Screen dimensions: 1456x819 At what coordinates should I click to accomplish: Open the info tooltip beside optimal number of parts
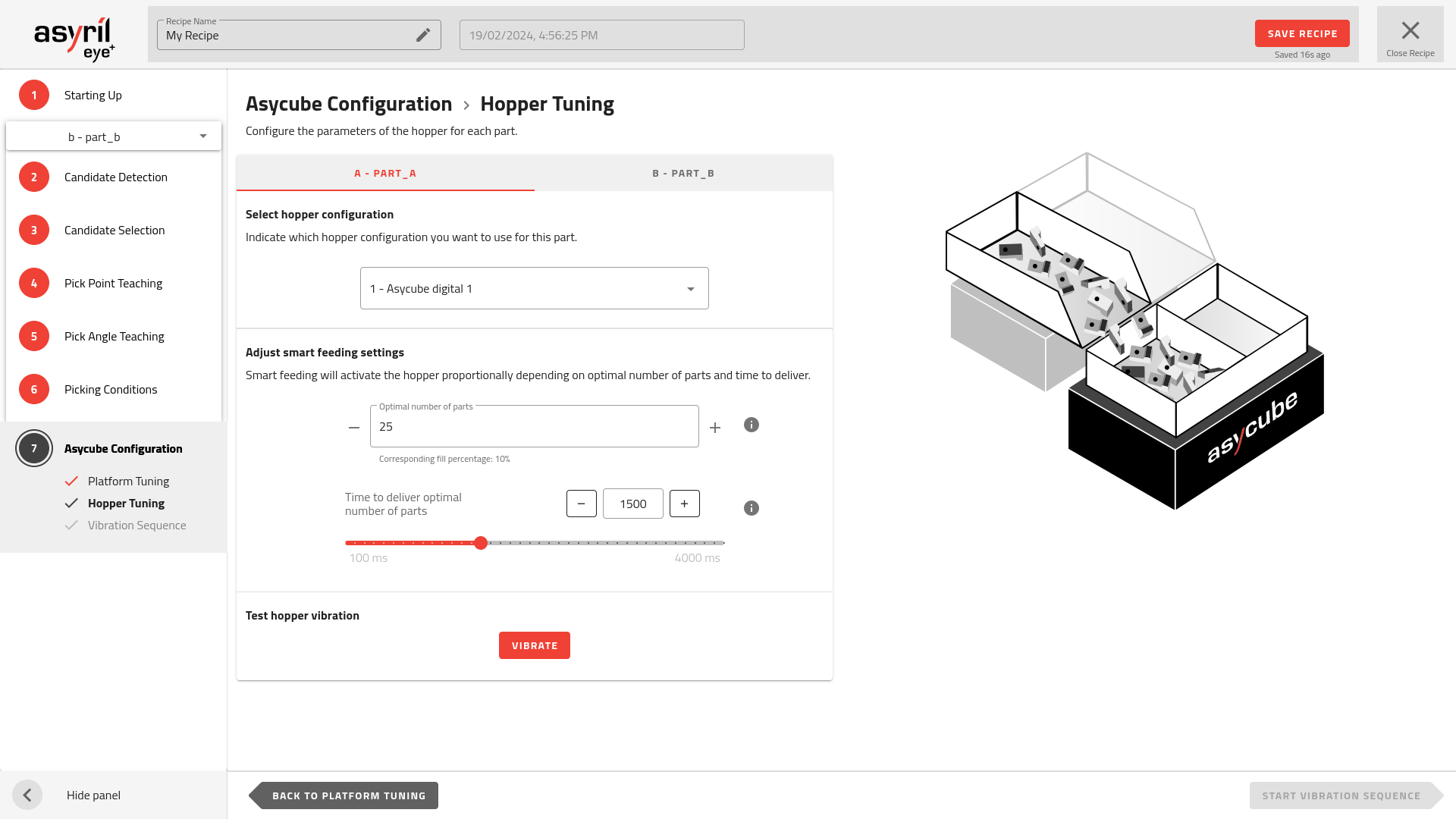752,425
